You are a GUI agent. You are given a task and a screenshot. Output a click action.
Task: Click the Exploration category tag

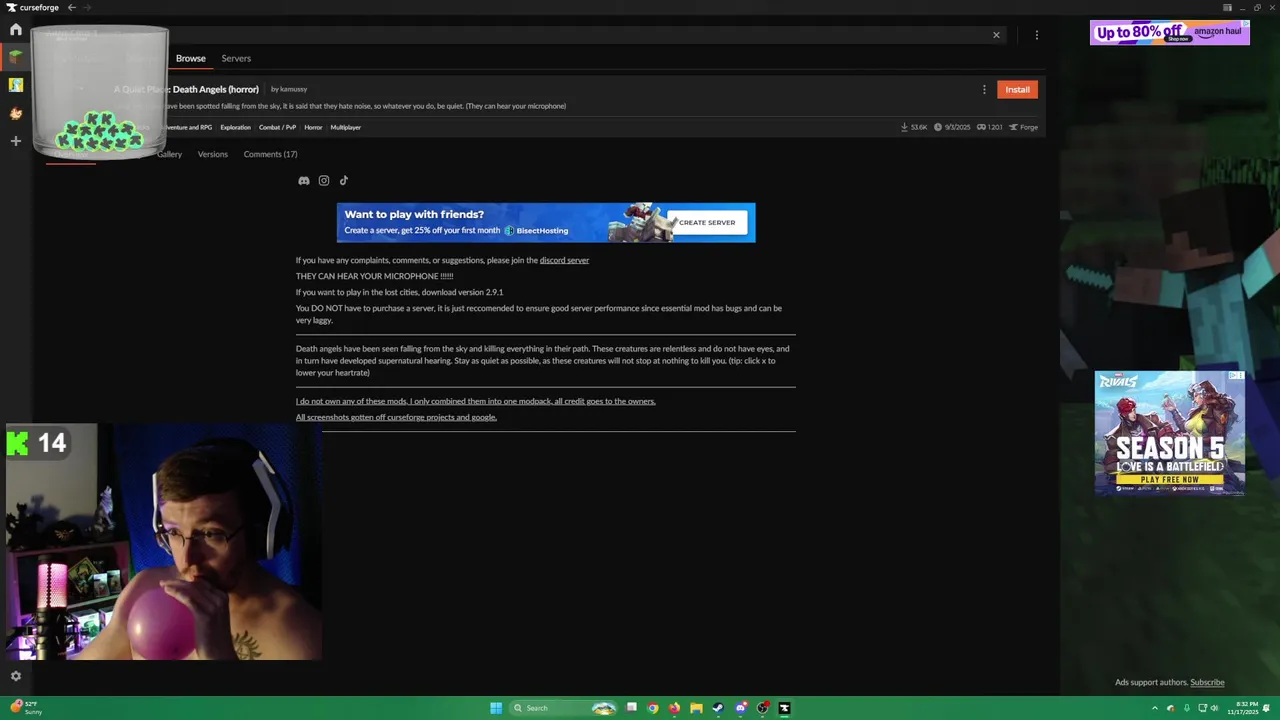tap(236, 127)
